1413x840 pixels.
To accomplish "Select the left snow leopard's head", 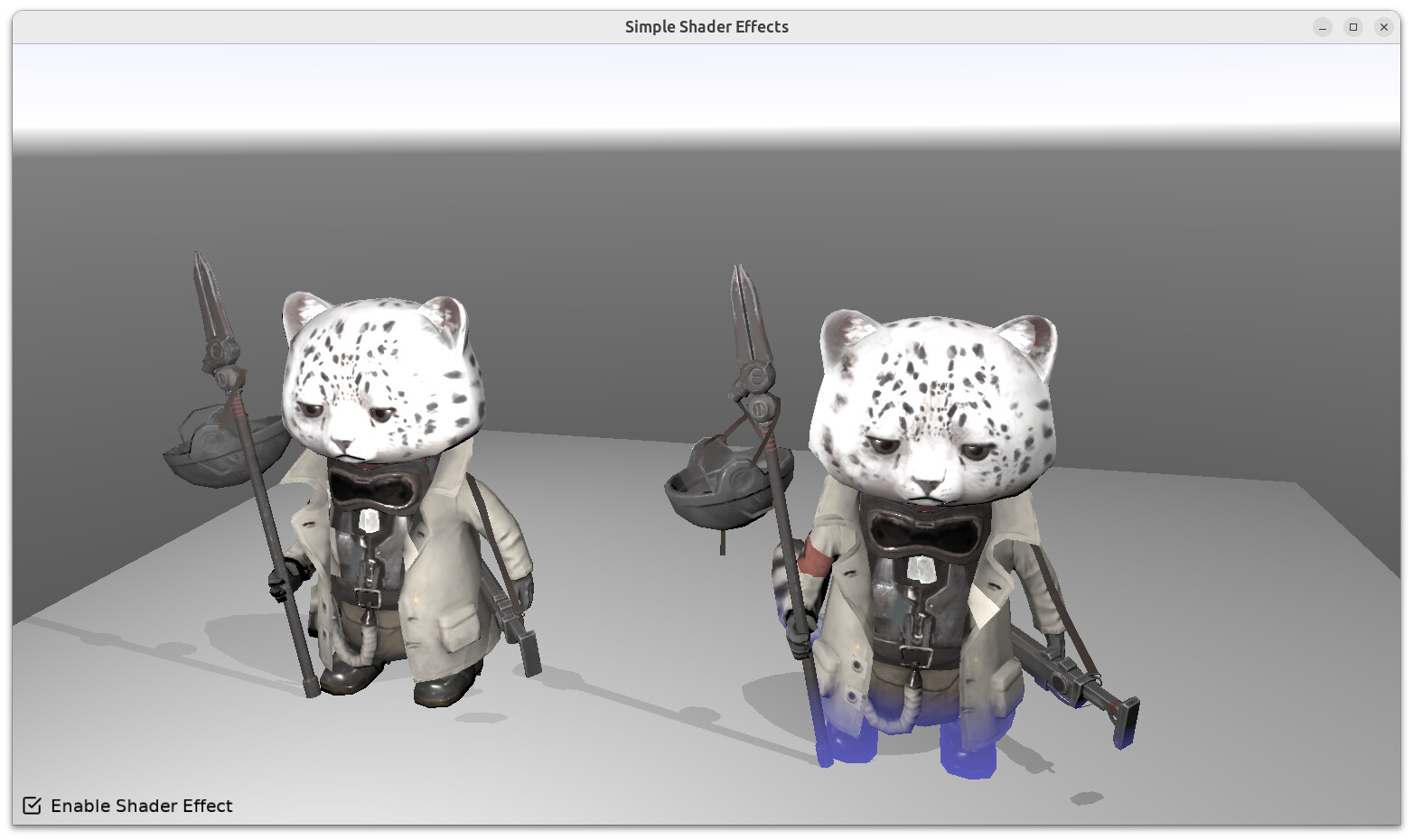I will (x=383, y=377).
